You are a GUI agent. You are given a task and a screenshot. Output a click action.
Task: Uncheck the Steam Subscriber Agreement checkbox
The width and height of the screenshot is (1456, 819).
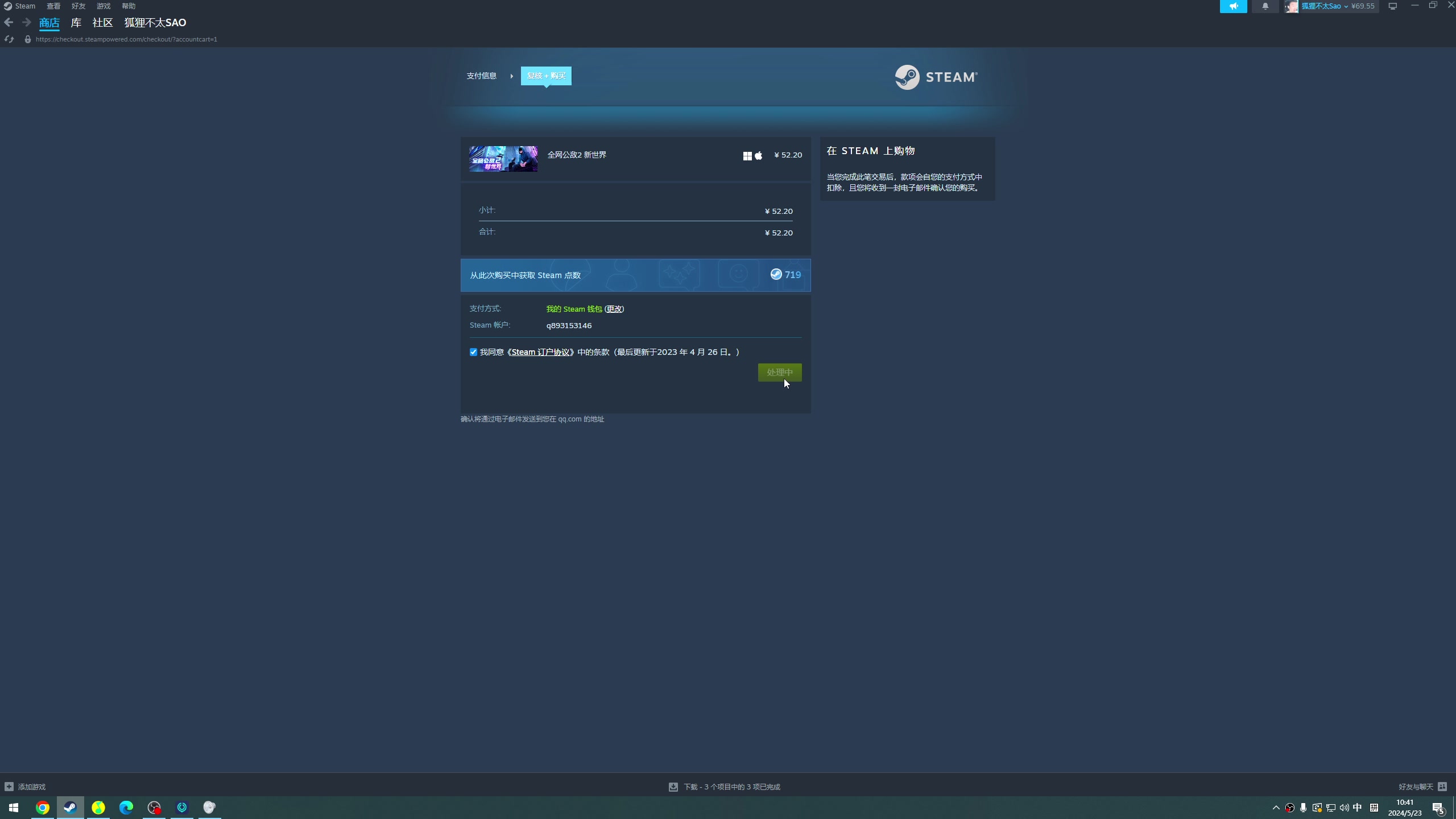click(x=473, y=352)
